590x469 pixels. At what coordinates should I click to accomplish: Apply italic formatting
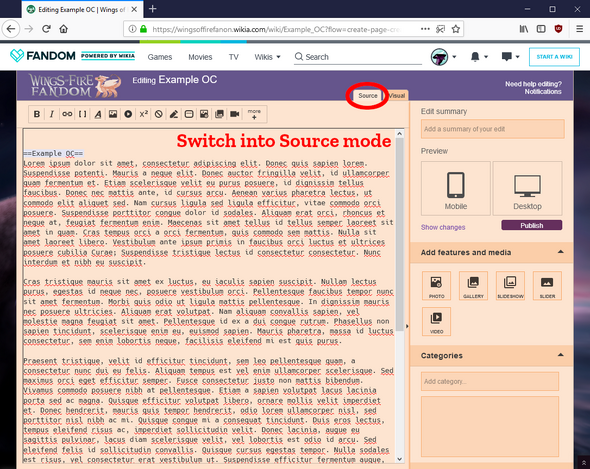point(52,114)
